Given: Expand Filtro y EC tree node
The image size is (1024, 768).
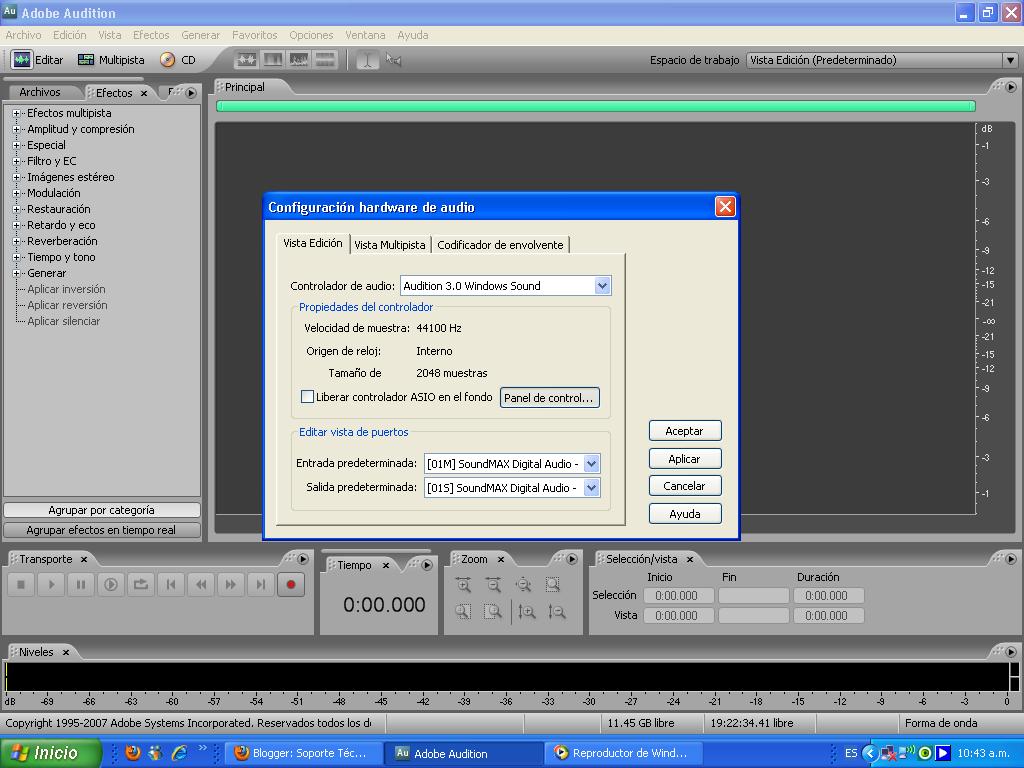Looking at the screenshot, I should (16, 161).
